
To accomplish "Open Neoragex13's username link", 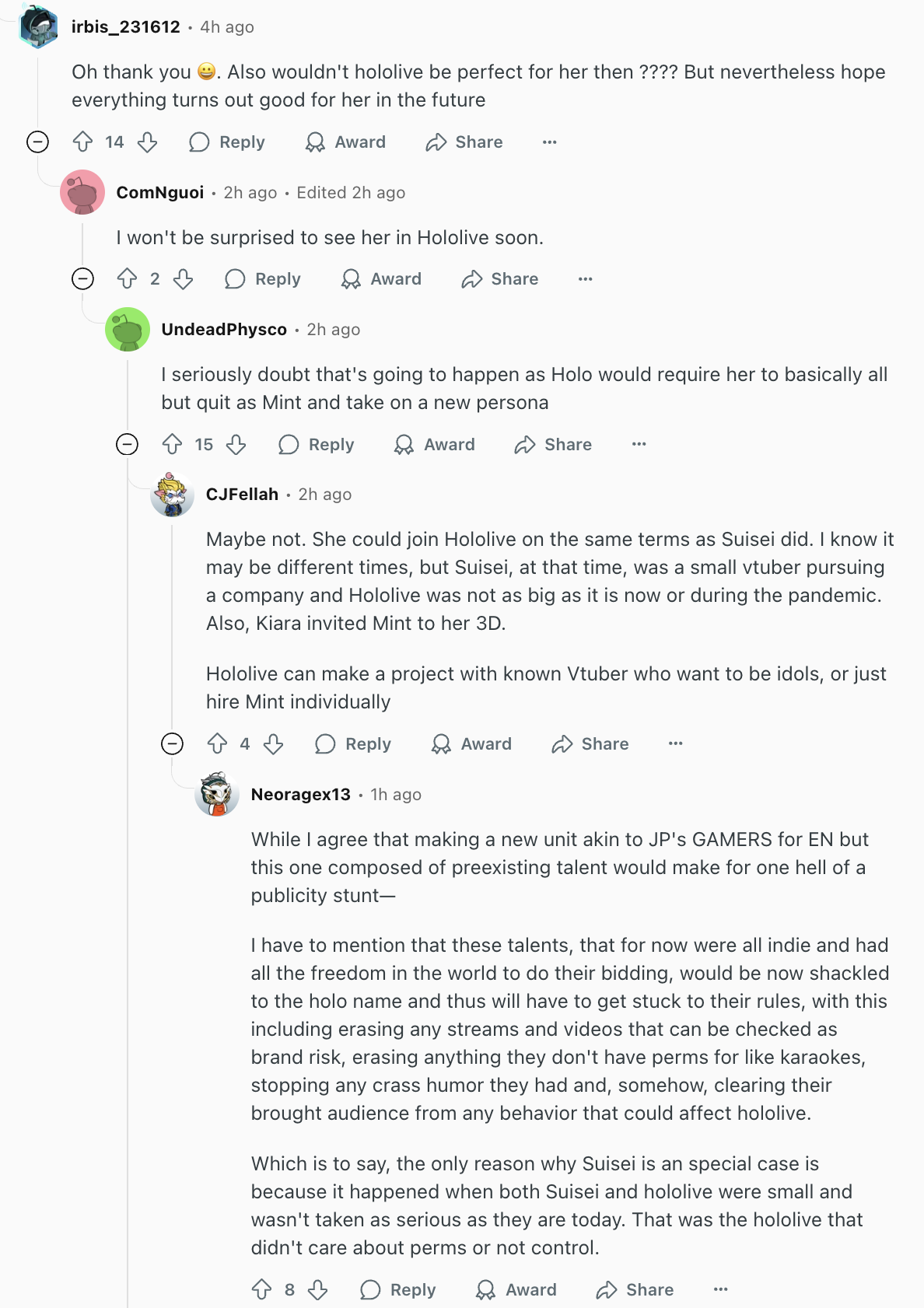I will (x=301, y=794).
